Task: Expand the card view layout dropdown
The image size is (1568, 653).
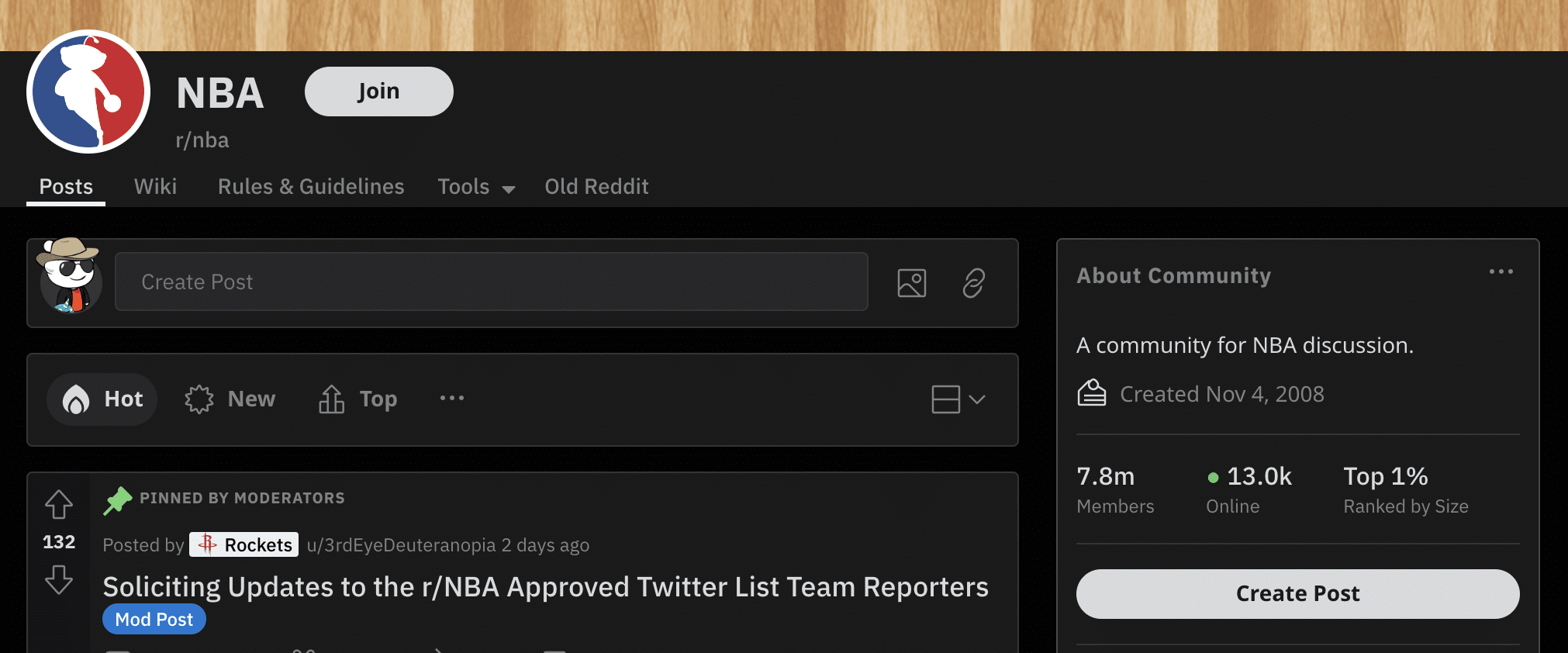Action: 958,399
